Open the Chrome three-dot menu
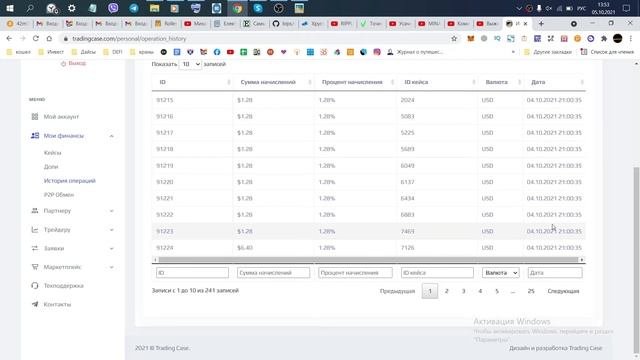Viewport: 640px width, 360px height. coord(631,38)
